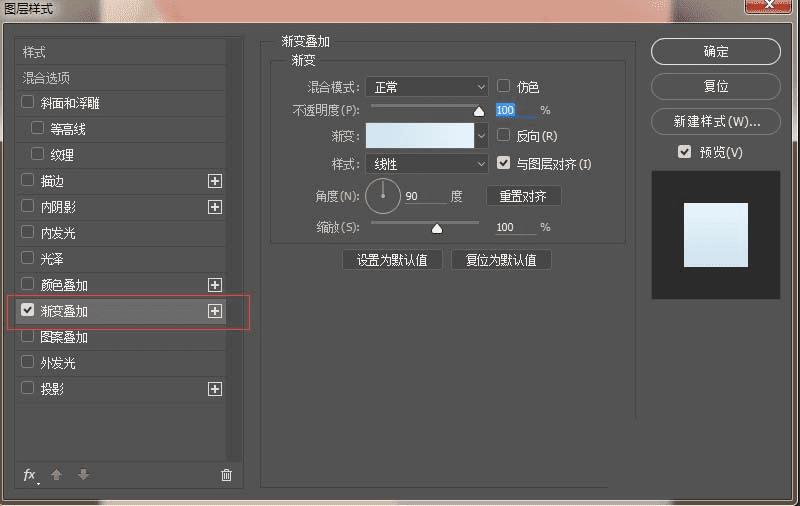The width and height of the screenshot is (800, 506).
Task: Click the style preview thumbnail
Action: [716, 235]
